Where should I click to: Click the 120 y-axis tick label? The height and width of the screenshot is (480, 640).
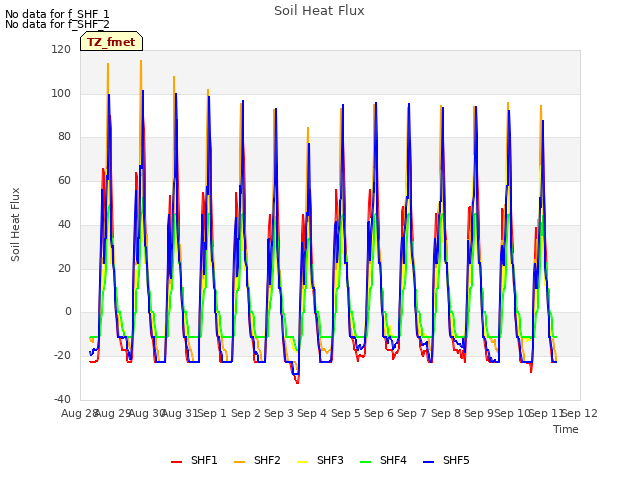[x=61, y=49]
